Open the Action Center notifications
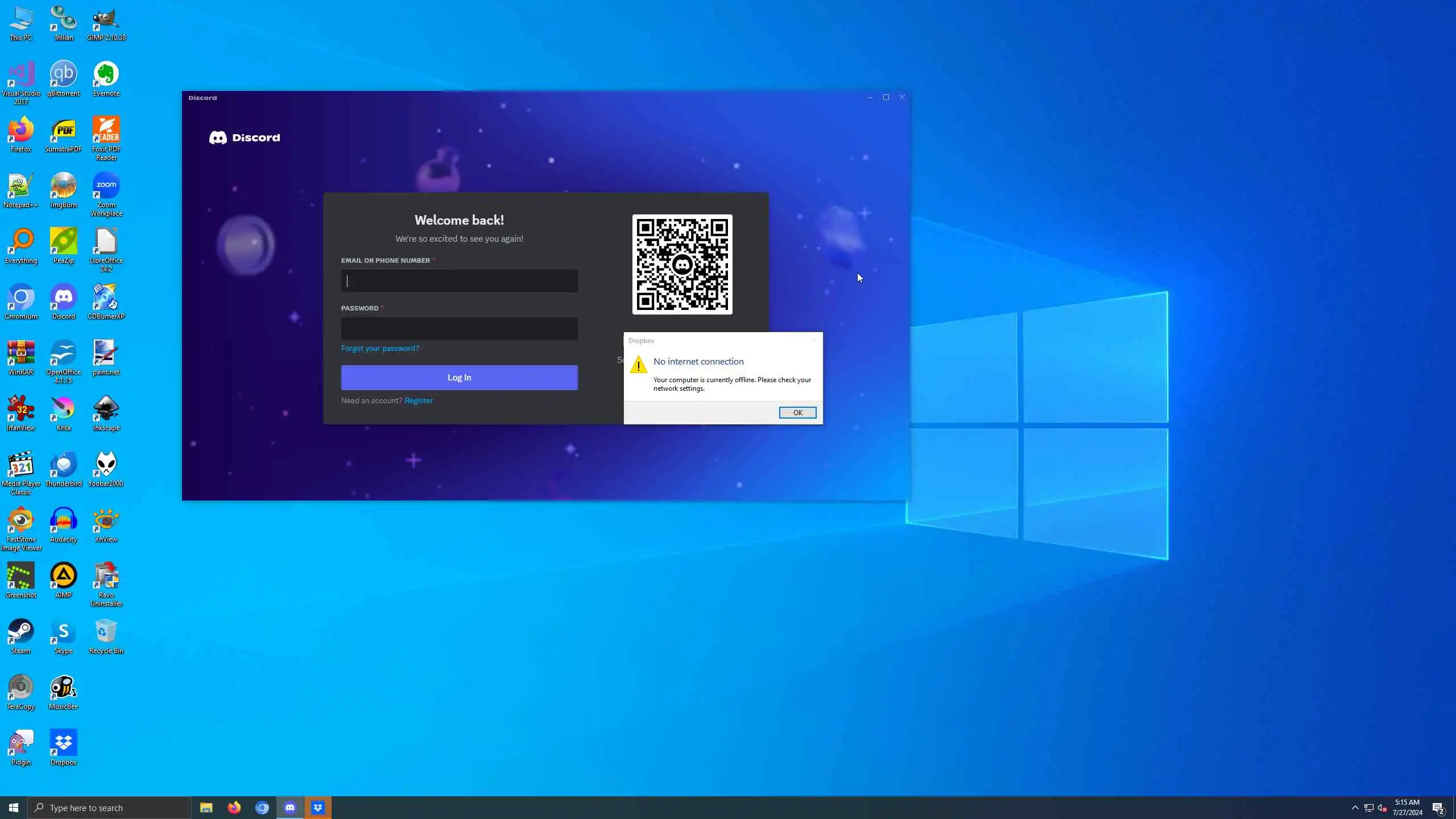The width and height of the screenshot is (1456, 819). pyautogui.click(x=1438, y=808)
